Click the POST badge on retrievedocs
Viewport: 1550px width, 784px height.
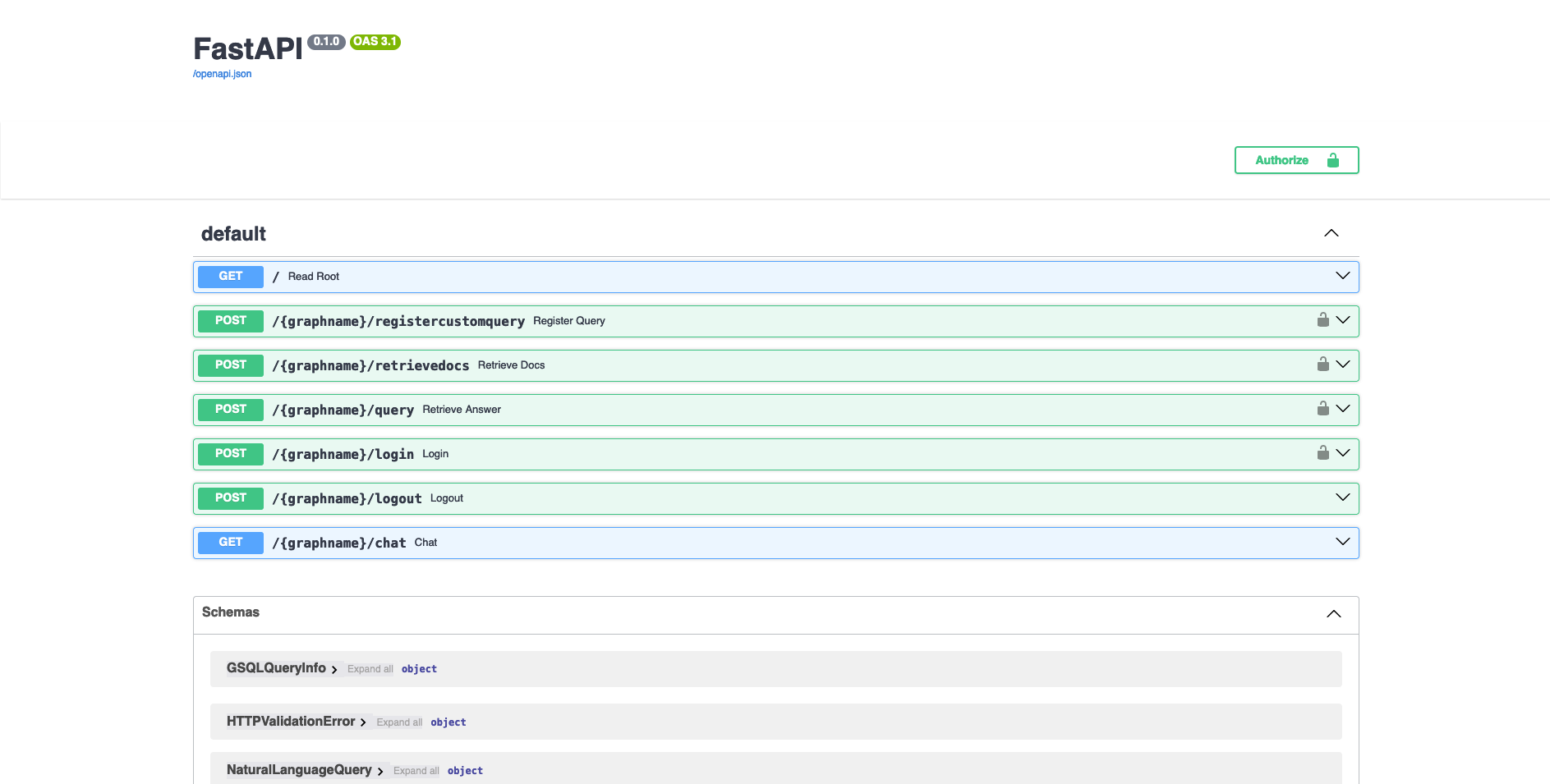(x=231, y=365)
